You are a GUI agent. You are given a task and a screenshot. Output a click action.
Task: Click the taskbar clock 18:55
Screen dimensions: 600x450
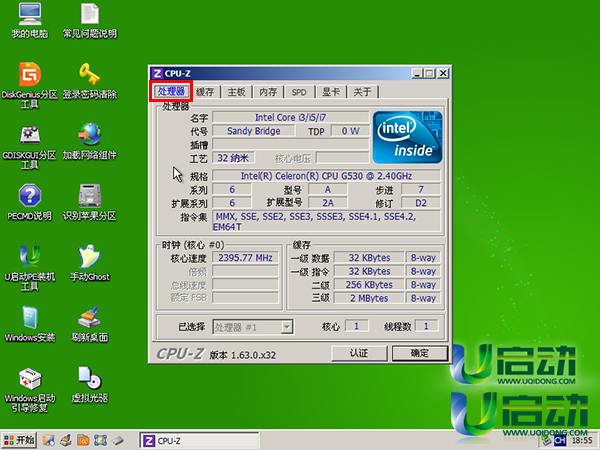[582, 441]
